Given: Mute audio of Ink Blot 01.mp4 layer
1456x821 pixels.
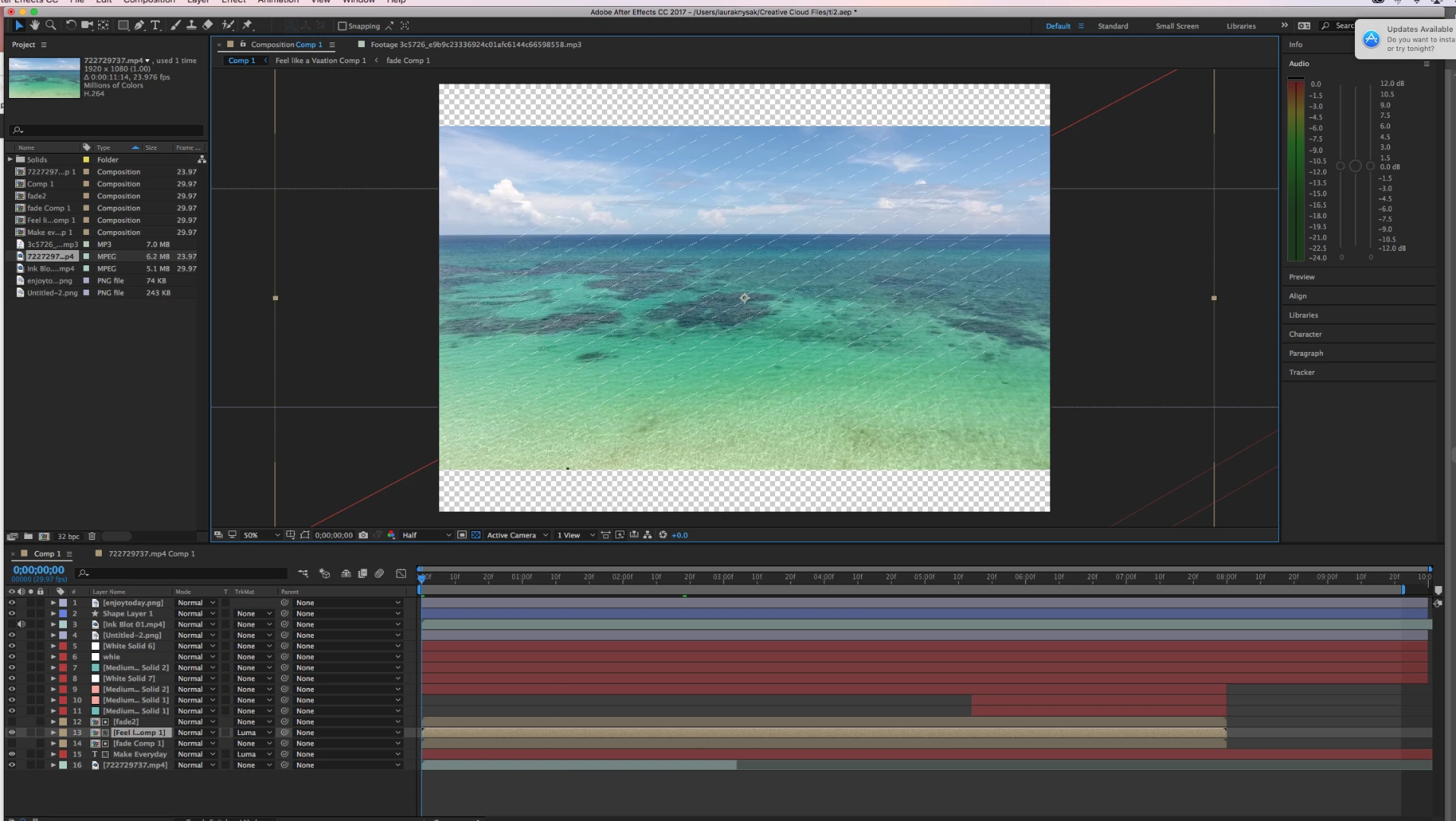Looking at the screenshot, I should (21, 625).
